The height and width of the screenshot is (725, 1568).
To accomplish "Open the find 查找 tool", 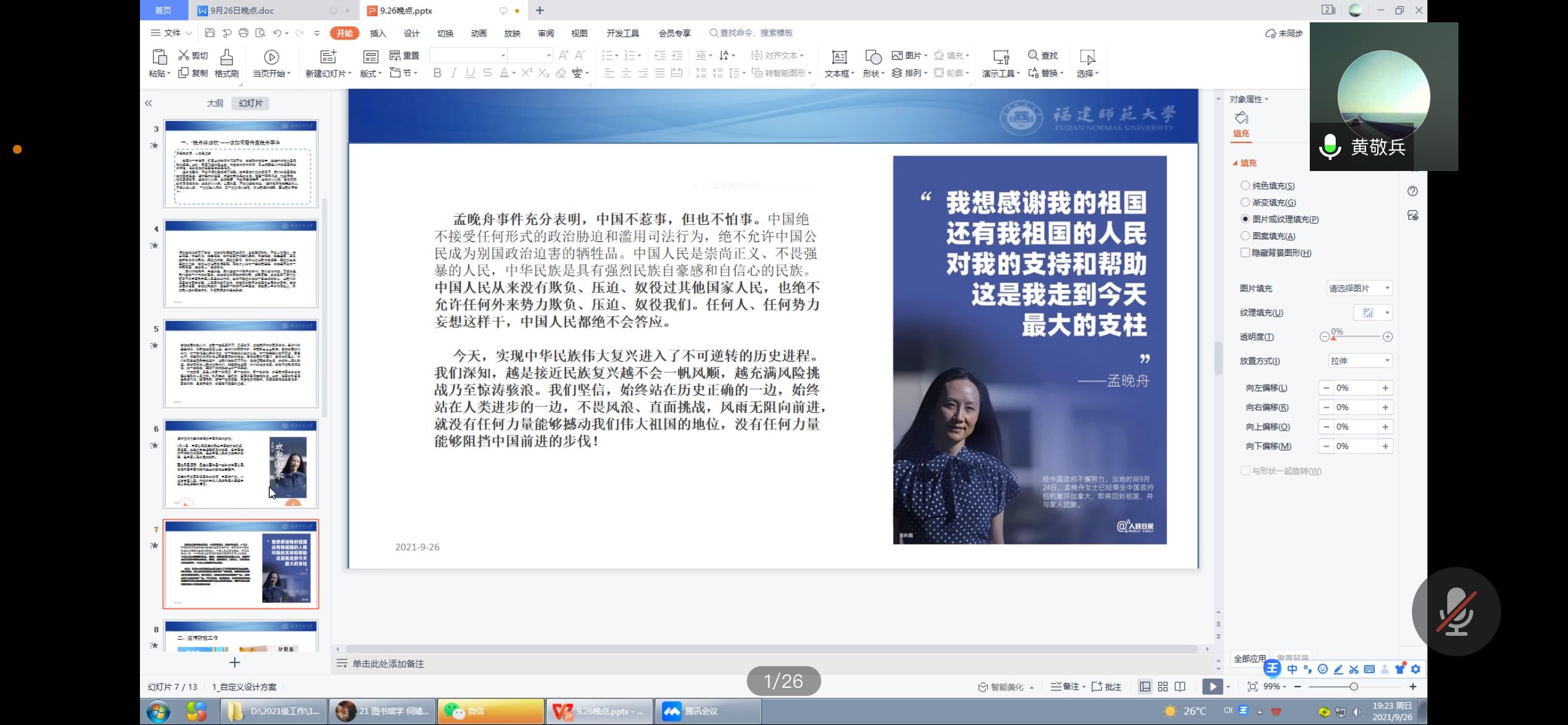I will coord(1043,55).
